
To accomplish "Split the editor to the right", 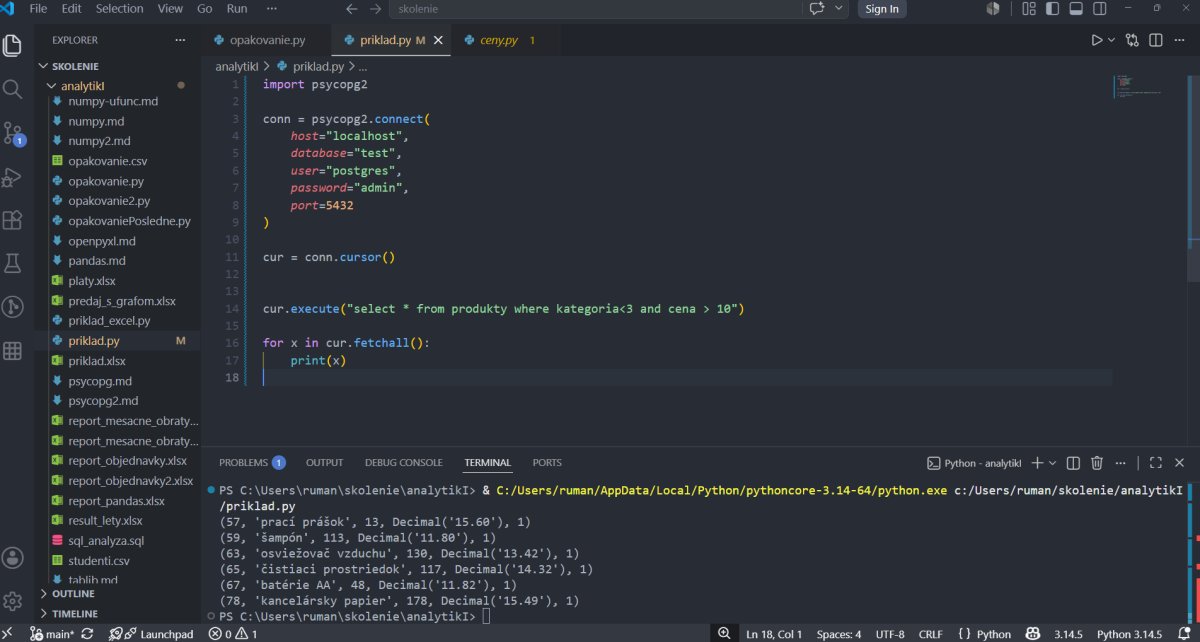I will tap(1155, 40).
